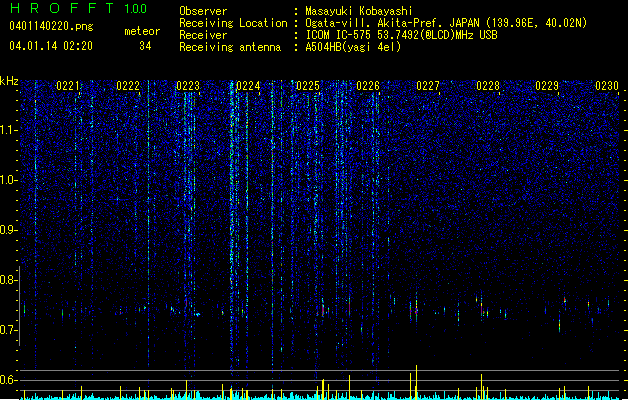Click the 0227 time marker

tap(428, 86)
